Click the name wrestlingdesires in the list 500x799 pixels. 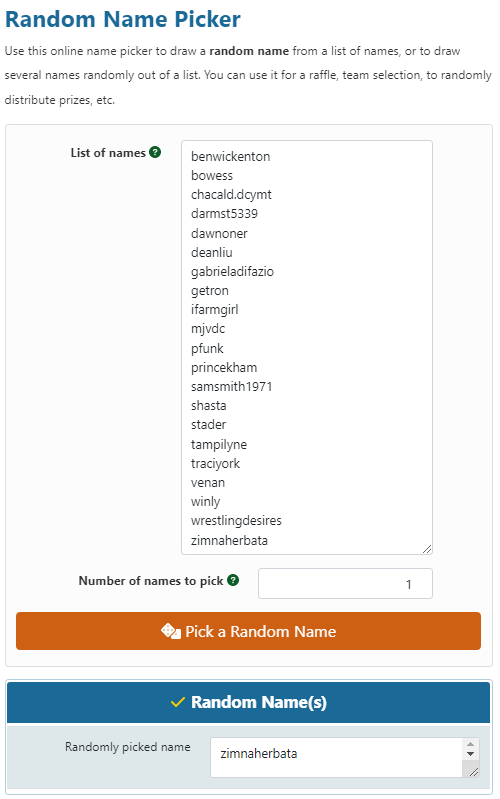tap(236, 521)
